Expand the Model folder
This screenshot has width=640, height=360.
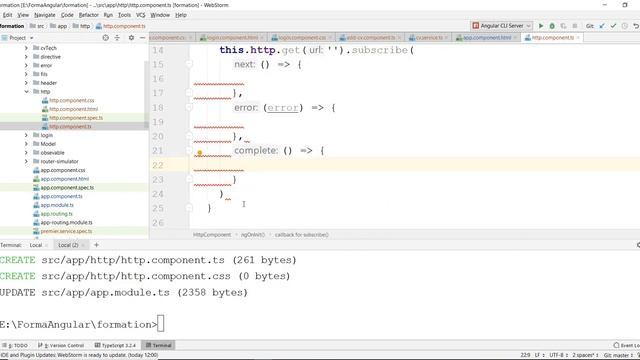[26, 144]
